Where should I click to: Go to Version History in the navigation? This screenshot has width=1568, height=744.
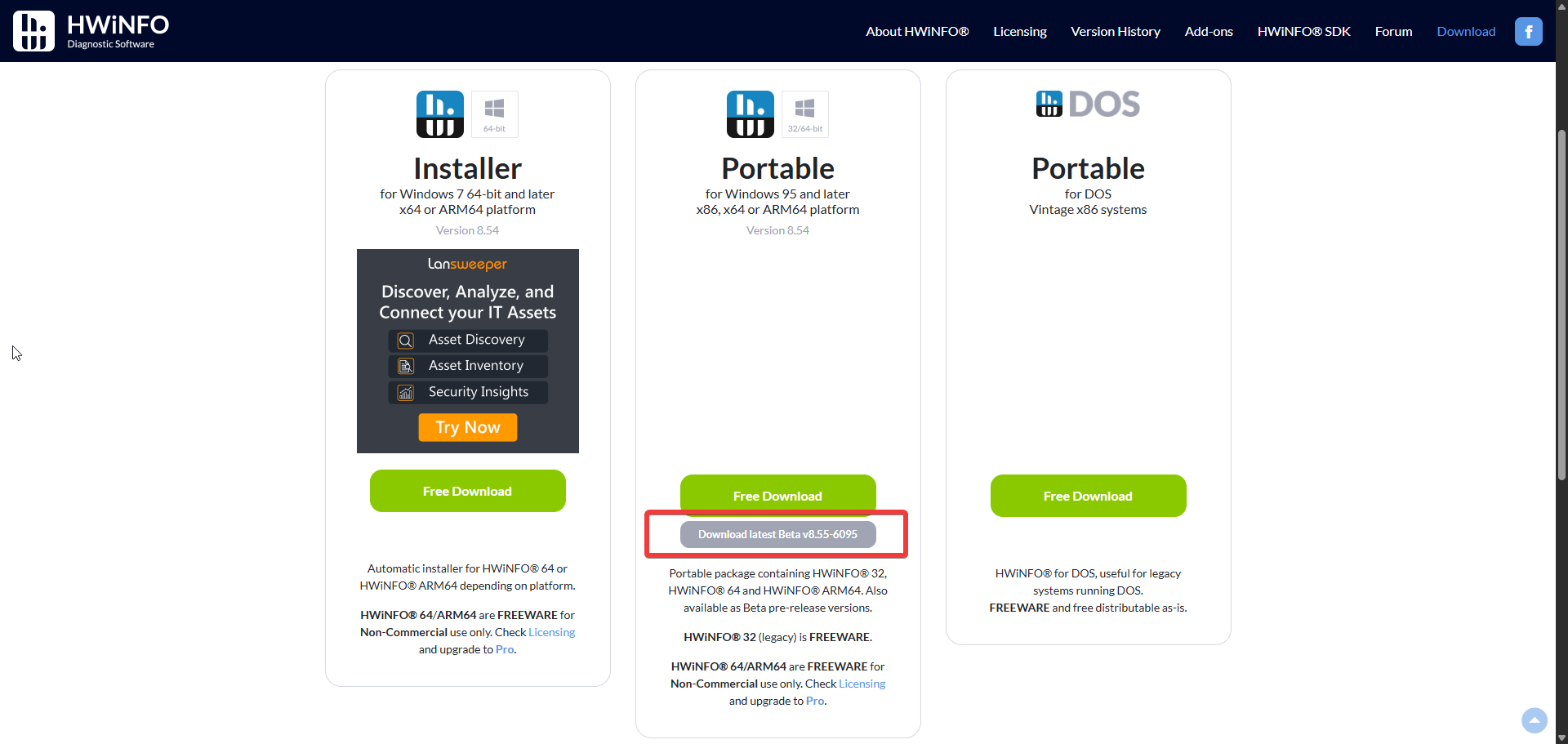(x=1116, y=31)
